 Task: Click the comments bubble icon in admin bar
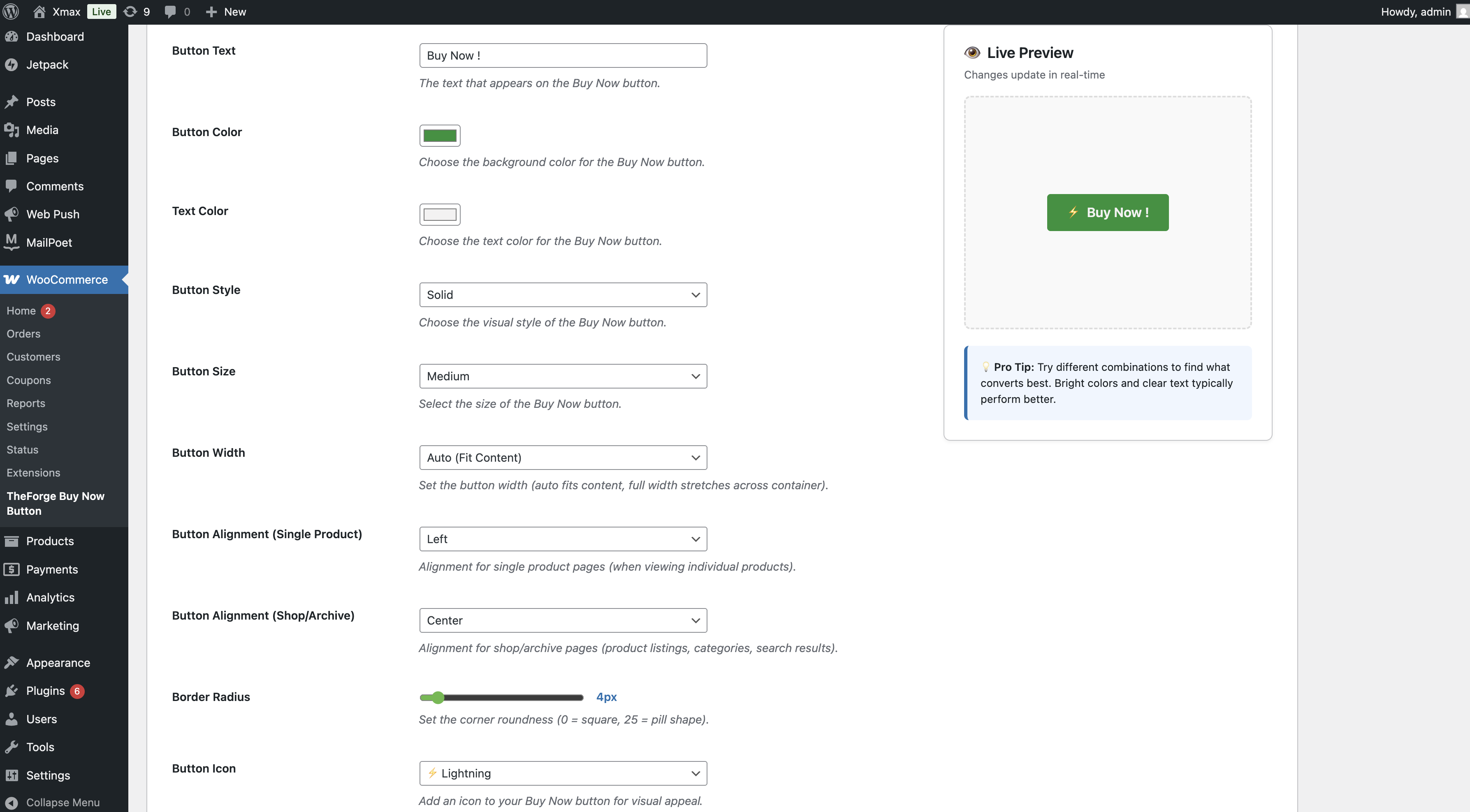click(x=170, y=12)
